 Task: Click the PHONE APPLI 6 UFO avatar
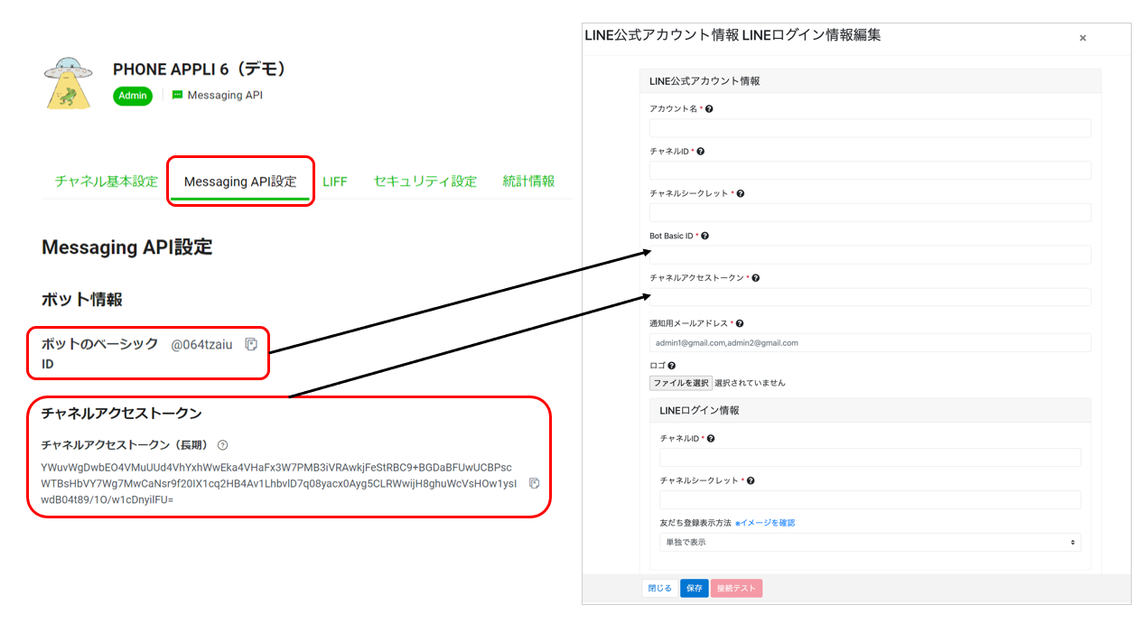pyautogui.click(x=68, y=83)
